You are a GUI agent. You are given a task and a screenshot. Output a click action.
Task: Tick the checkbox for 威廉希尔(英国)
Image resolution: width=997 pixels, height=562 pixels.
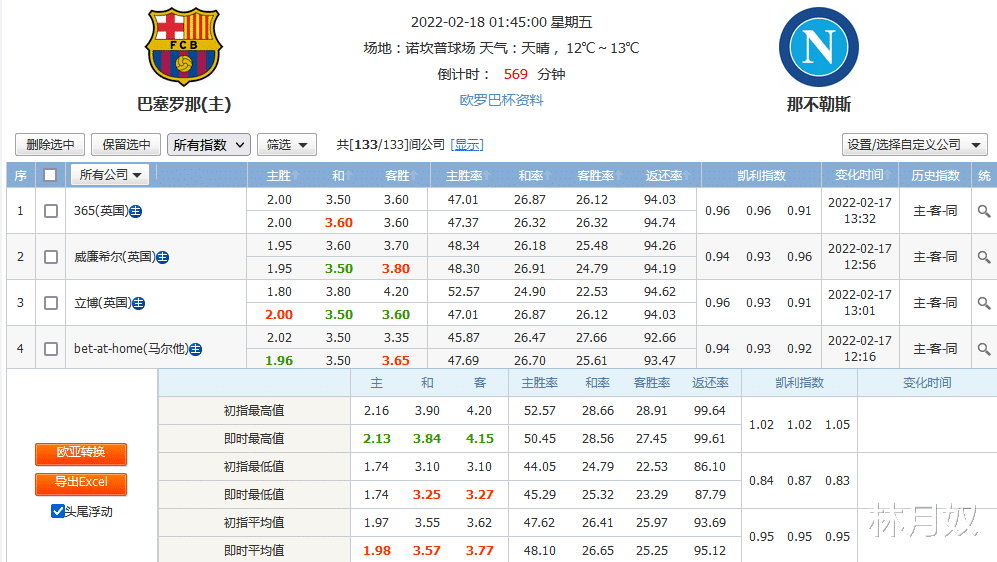coord(51,257)
